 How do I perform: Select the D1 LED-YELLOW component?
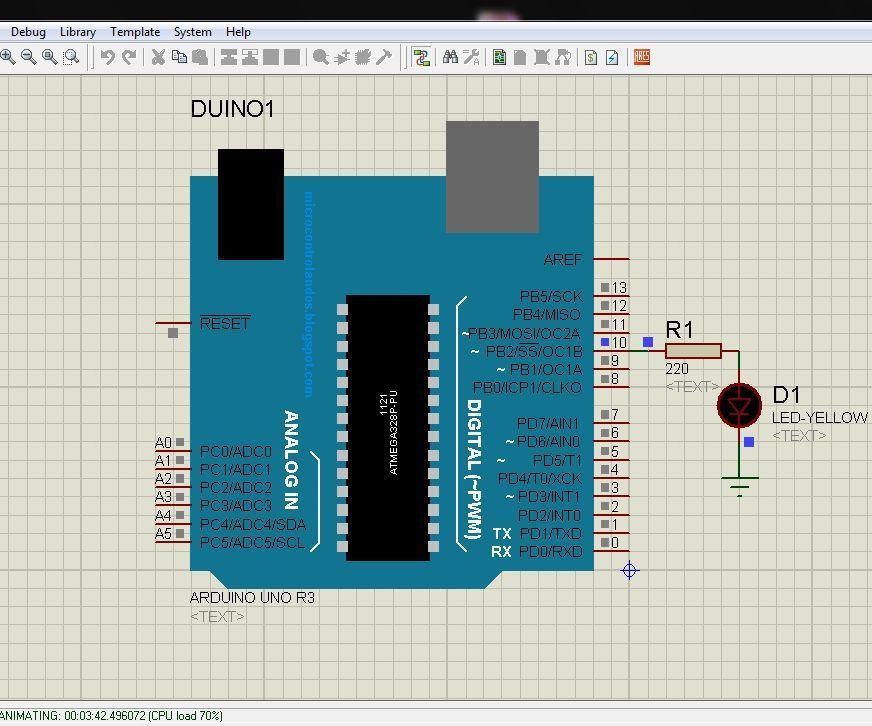pos(739,406)
